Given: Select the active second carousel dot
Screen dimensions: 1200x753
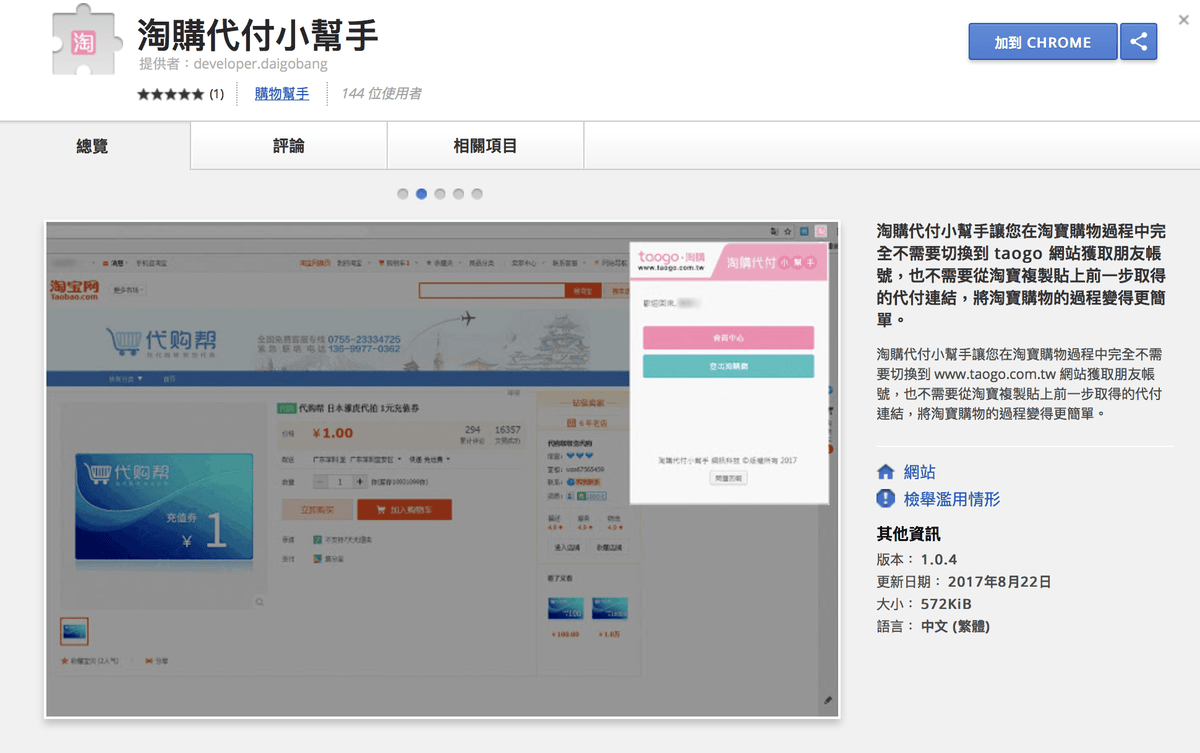Looking at the screenshot, I should click(x=421, y=194).
